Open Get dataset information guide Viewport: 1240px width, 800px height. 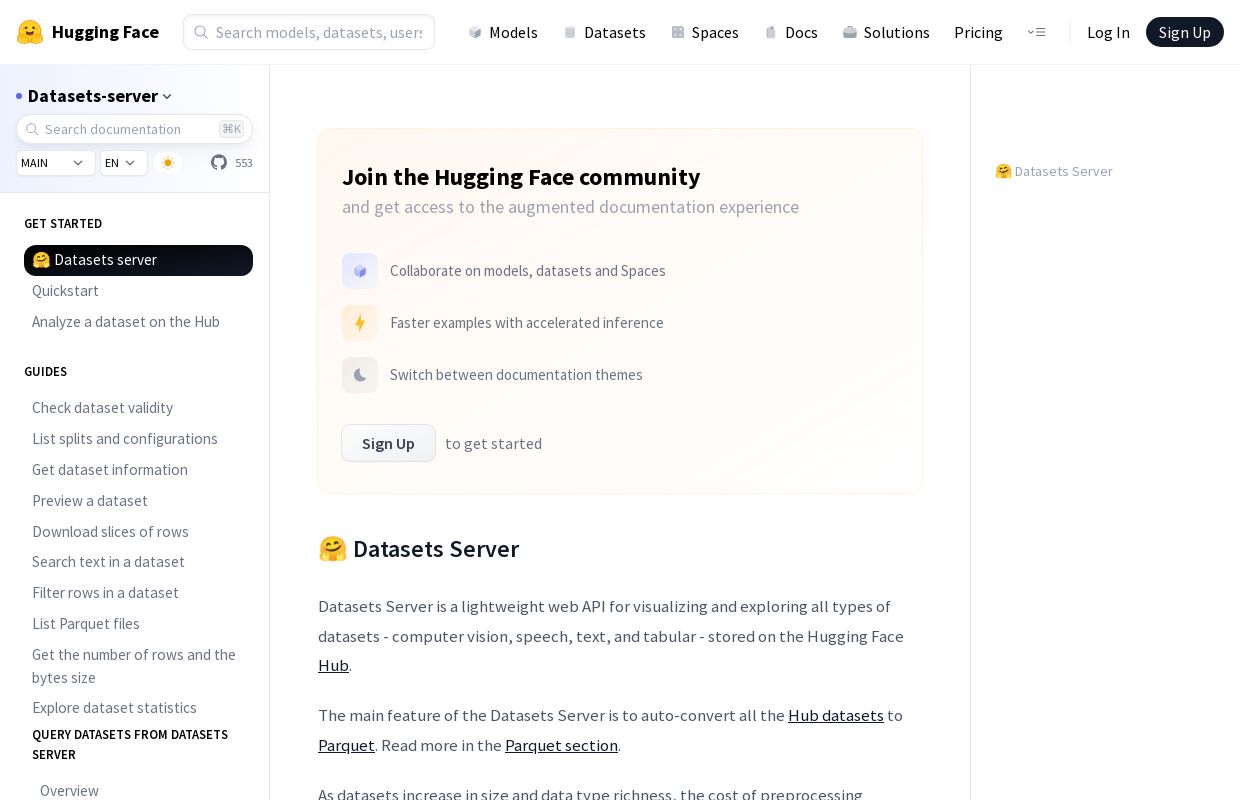[110, 470]
